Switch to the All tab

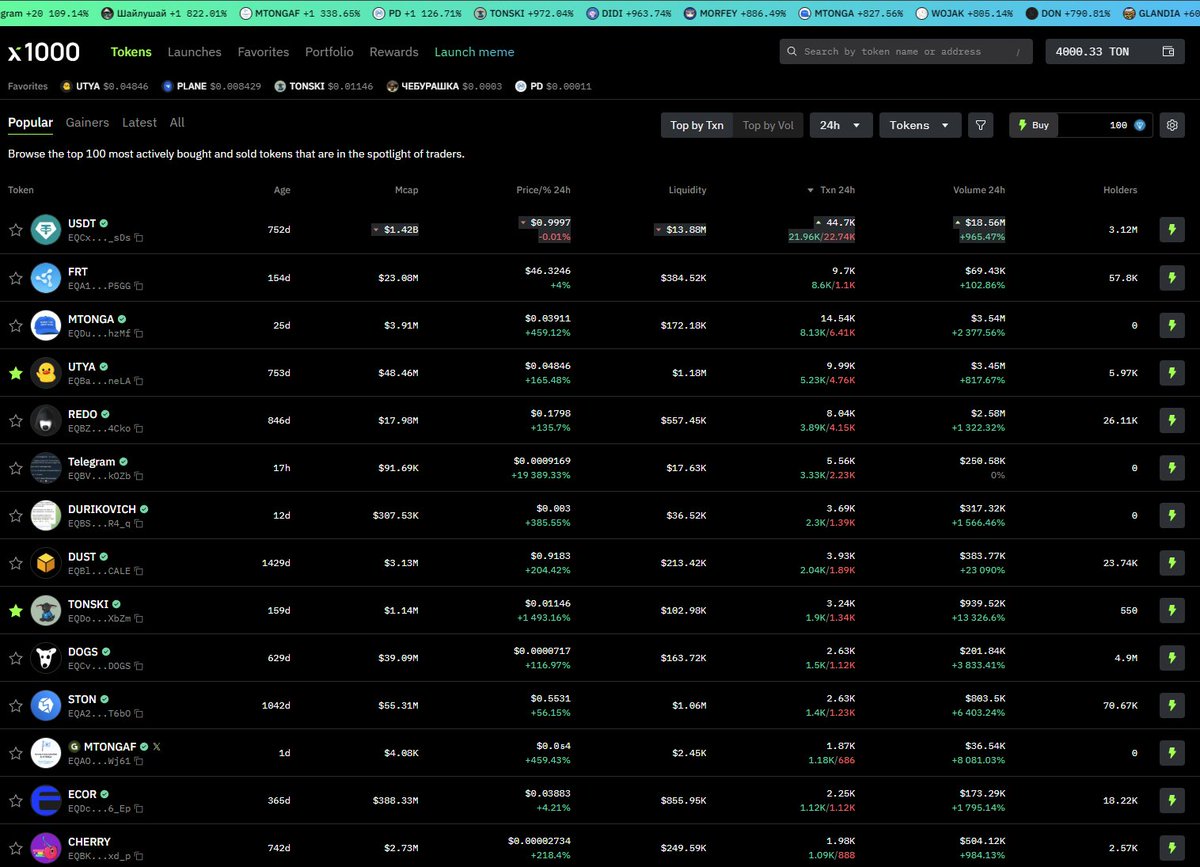pos(177,122)
